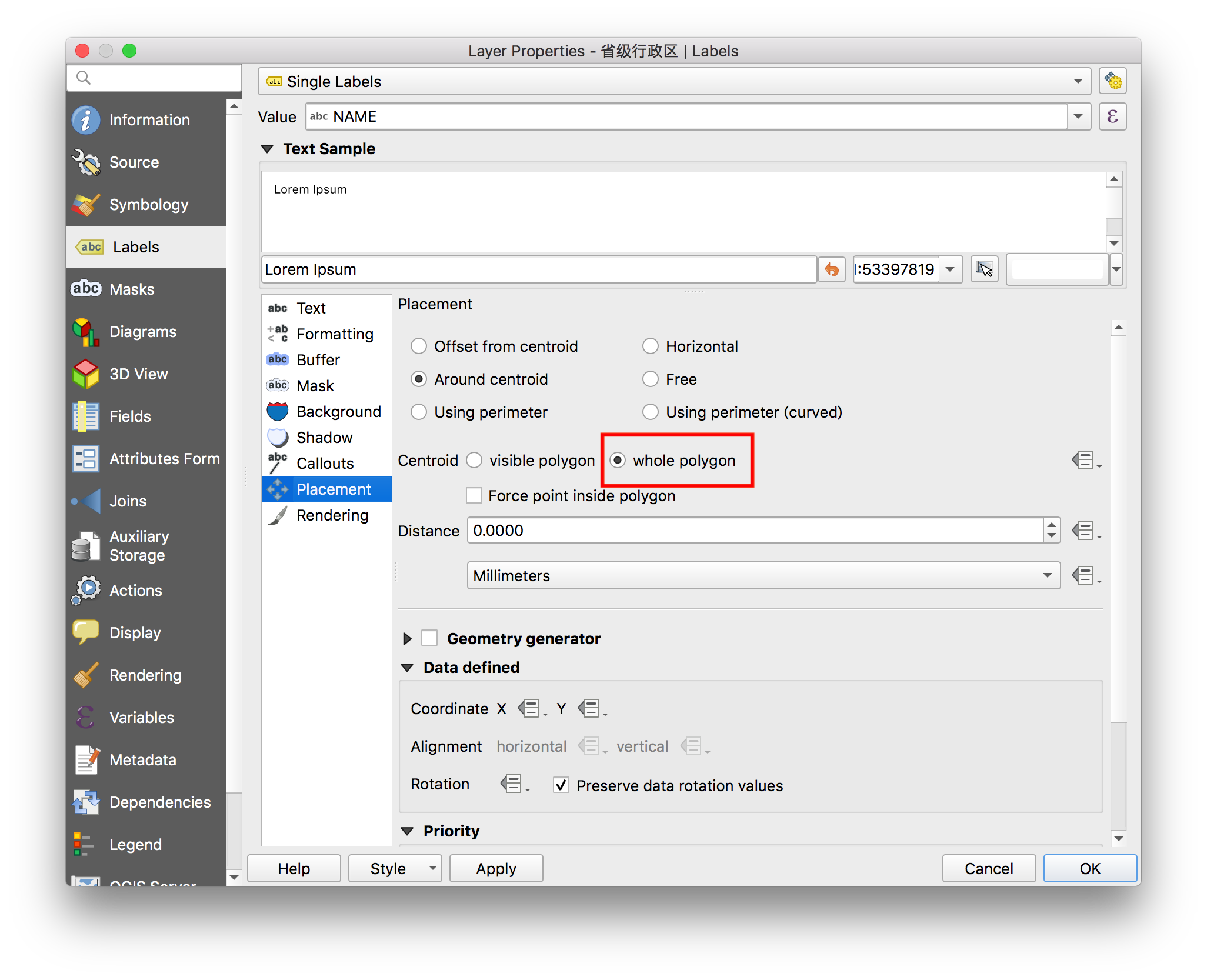Click the reset sample text icon
This screenshot has height=980, width=1207.
click(x=831, y=269)
